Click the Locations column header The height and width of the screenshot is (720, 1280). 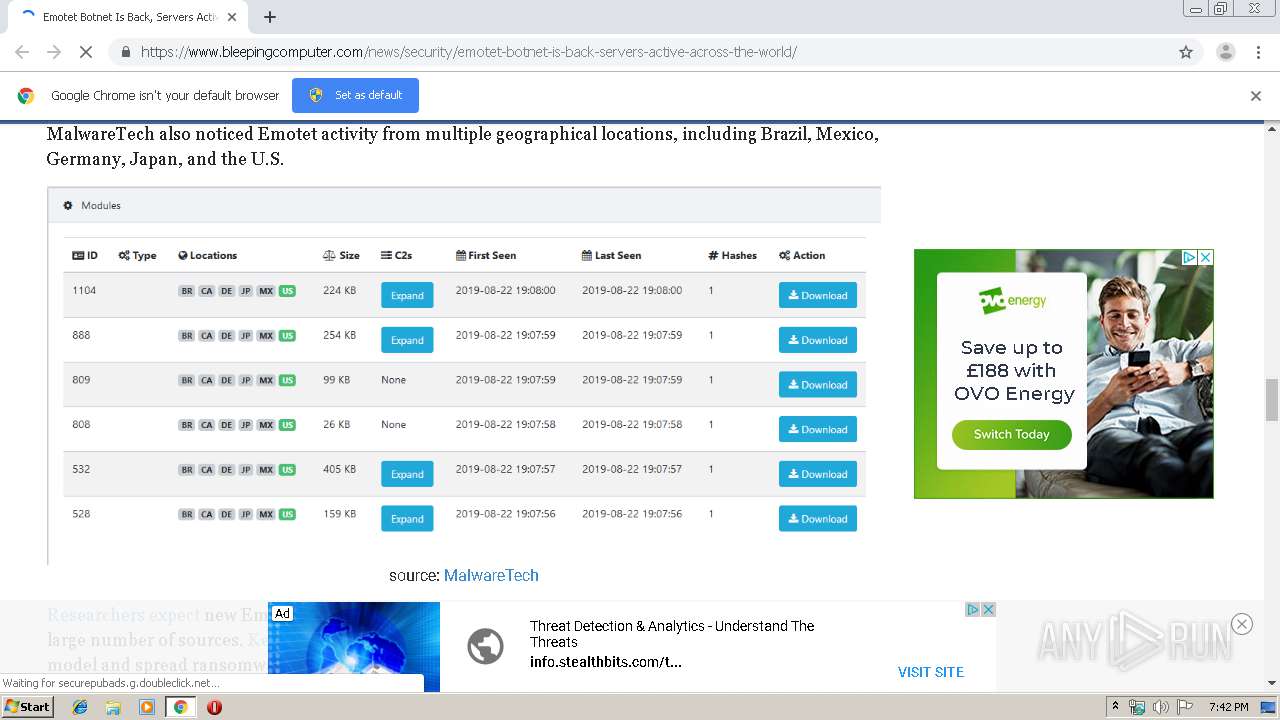pyautogui.click(x=207, y=255)
